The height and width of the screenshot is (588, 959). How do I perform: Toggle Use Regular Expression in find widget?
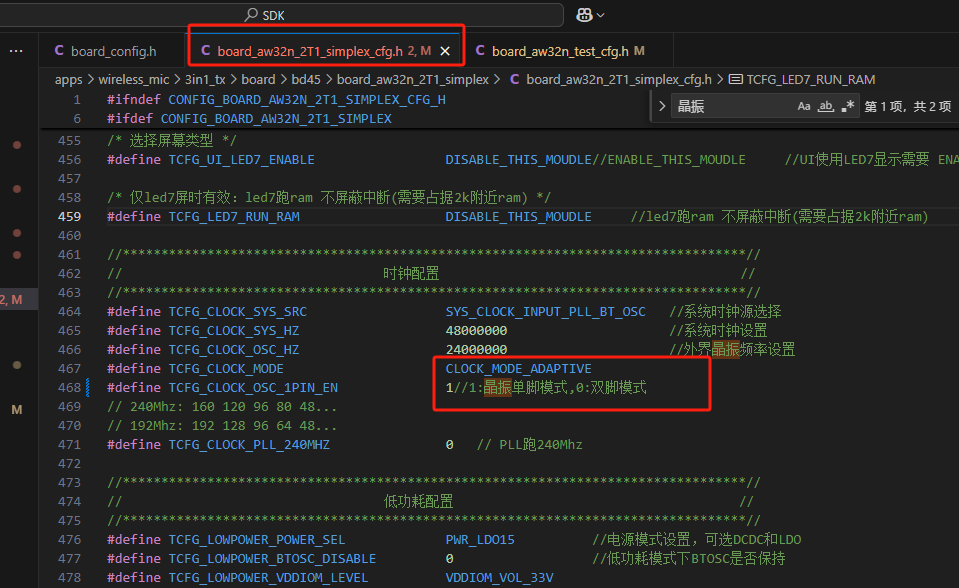tap(847, 106)
